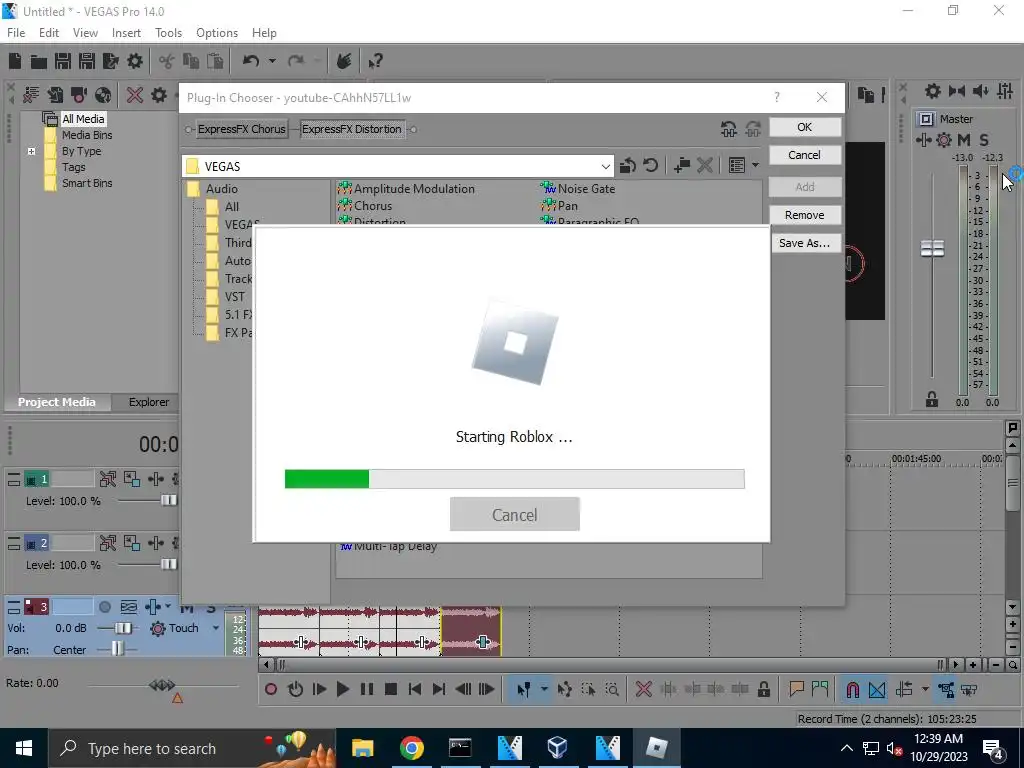Open track 2 compositing mode icon
This screenshot has width=1024, height=768.
(132, 543)
